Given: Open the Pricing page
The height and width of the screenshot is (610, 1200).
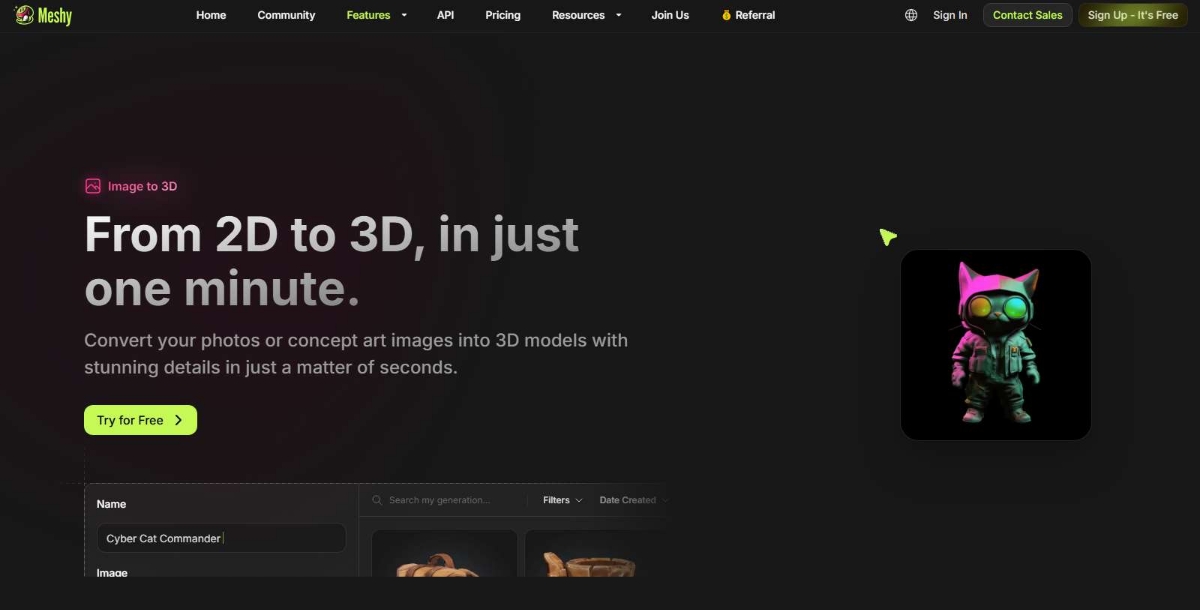Looking at the screenshot, I should (x=503, y=15).
